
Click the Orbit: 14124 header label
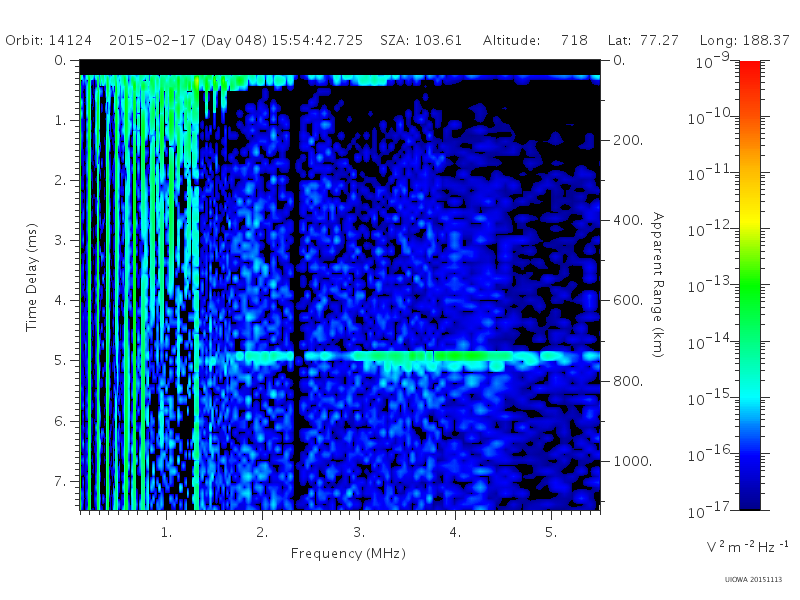48,40
